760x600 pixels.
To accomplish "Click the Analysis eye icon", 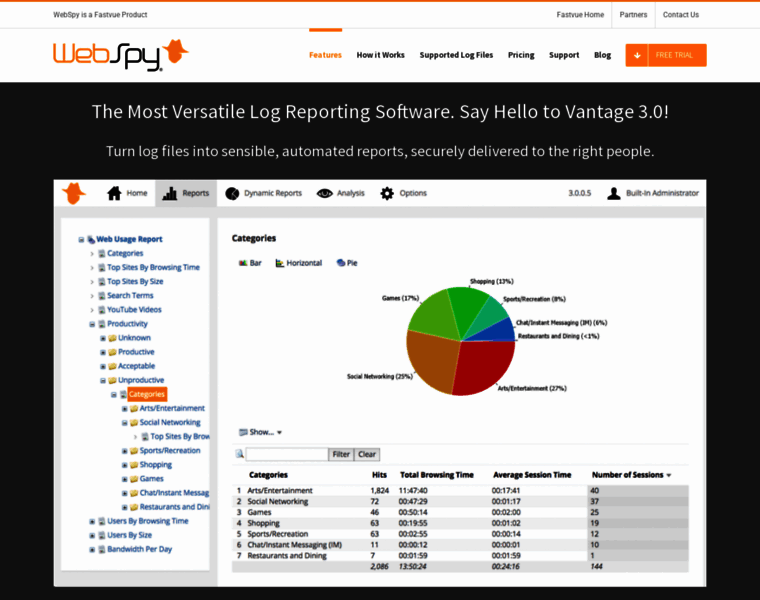I will [324, 193].
